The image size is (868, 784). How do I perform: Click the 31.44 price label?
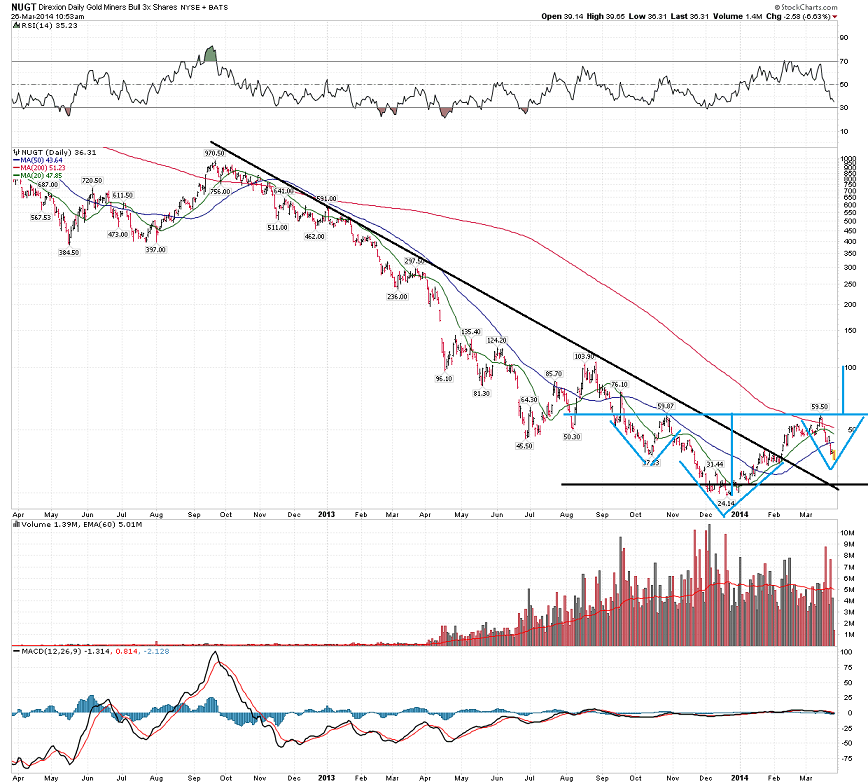[x=715, y=464]
